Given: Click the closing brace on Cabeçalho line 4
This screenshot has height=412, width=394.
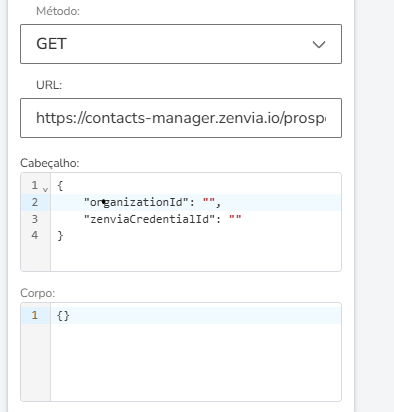Looking at the screenshot, I should (60, 236).
